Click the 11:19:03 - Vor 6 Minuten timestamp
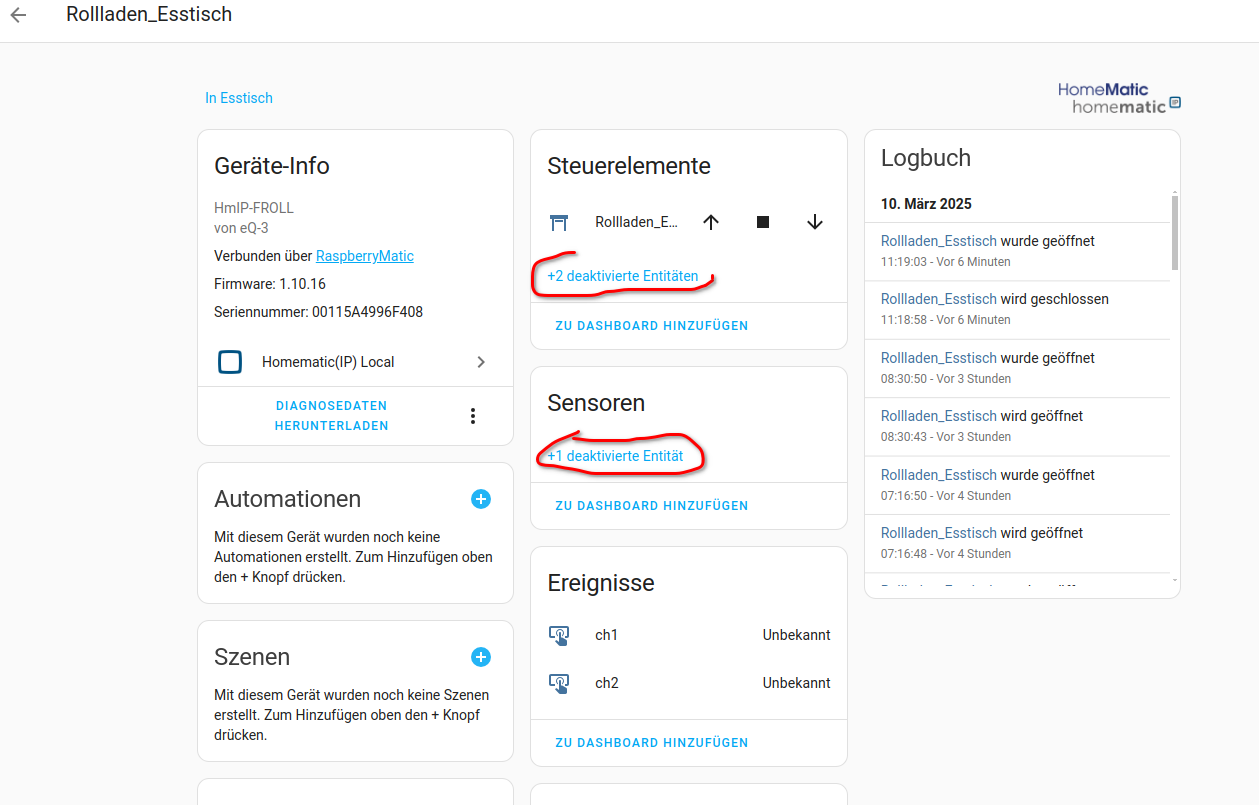 946,262
